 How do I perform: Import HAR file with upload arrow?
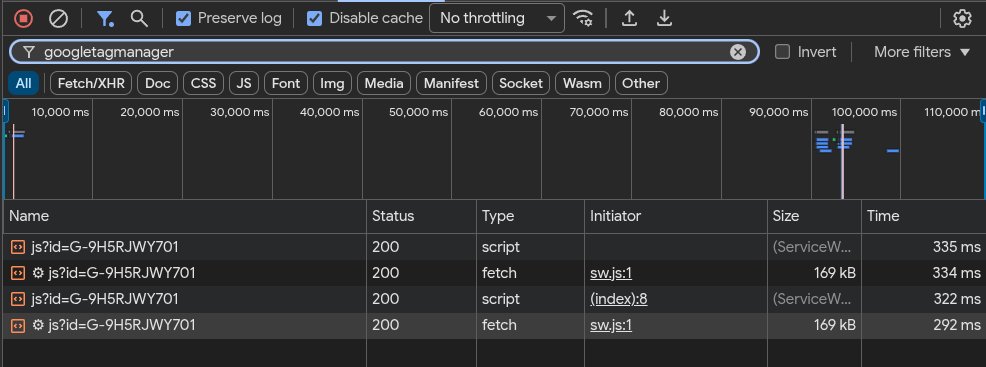pos(629,18)
